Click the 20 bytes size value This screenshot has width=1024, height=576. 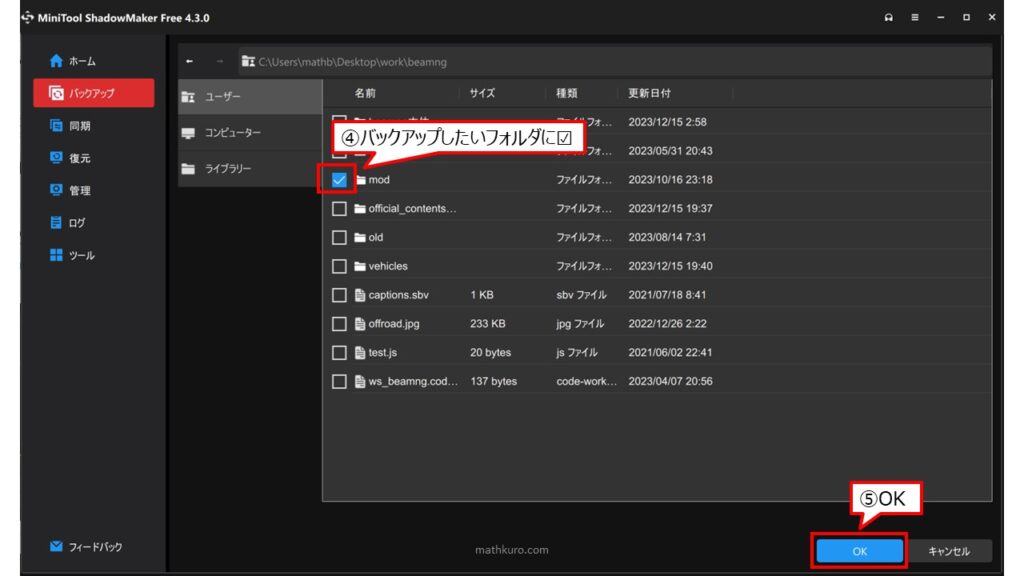(490, 353)
